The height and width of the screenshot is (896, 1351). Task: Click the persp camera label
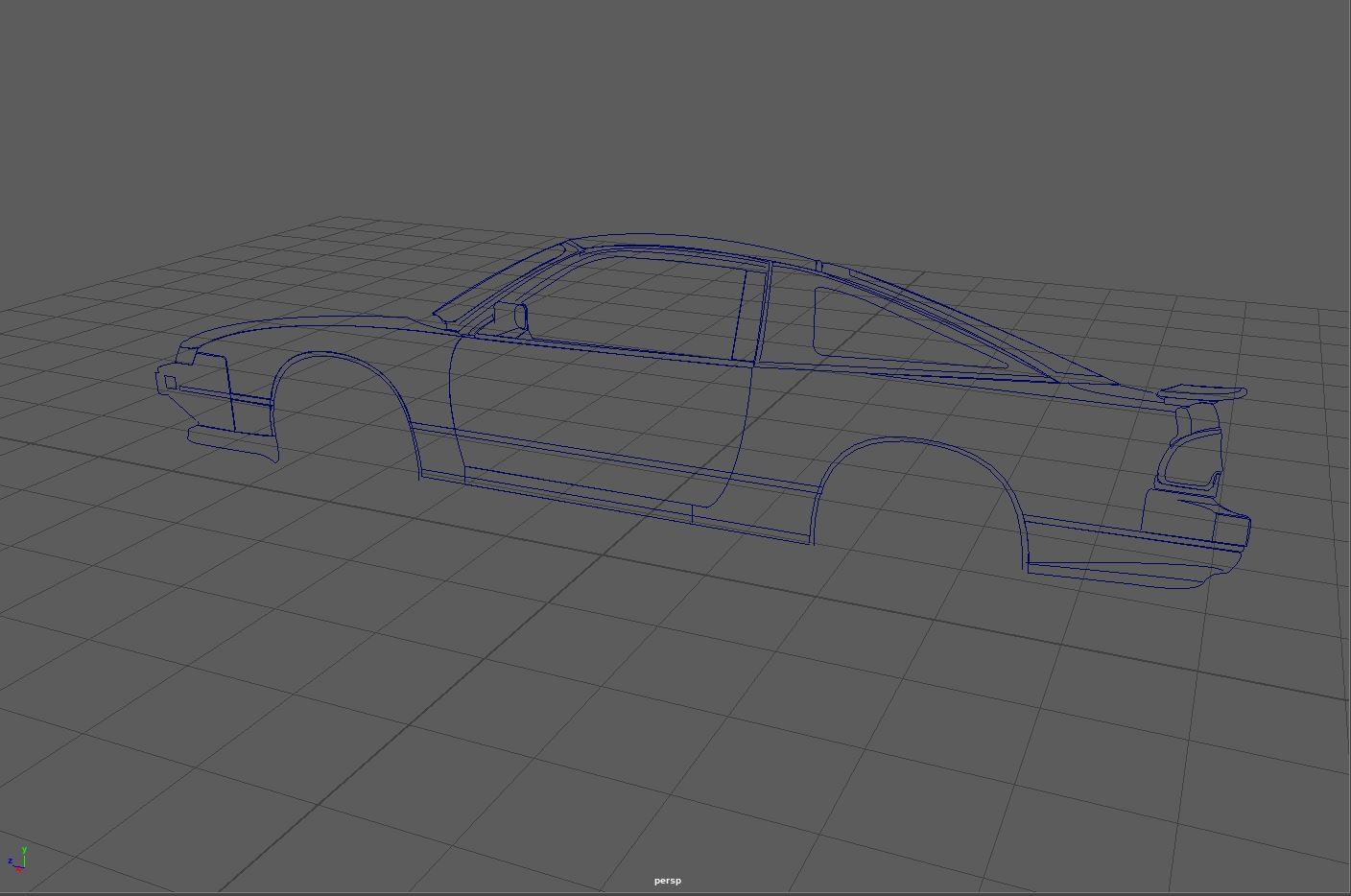pyautogui.click(x=669, y=880)
